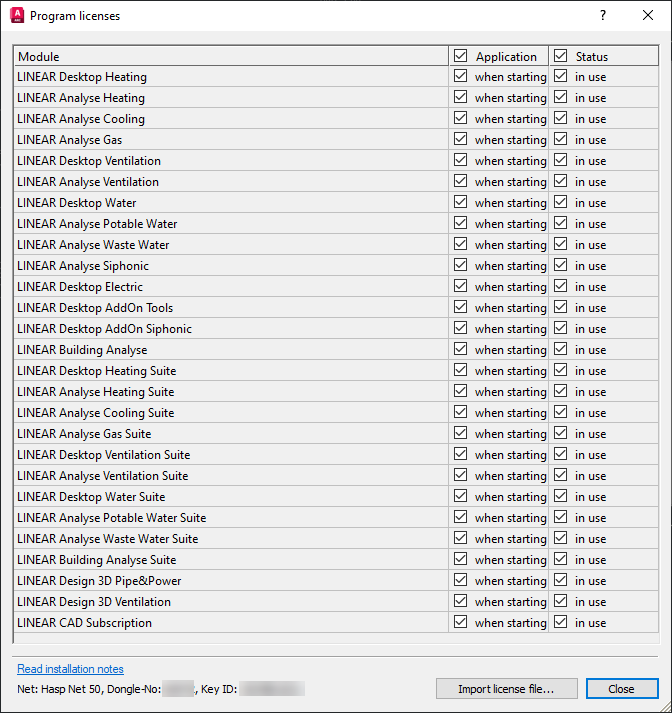
Task: Toggle Status checkbox for LINEAR Desktop Ventilation
Action: click(560, 160)
